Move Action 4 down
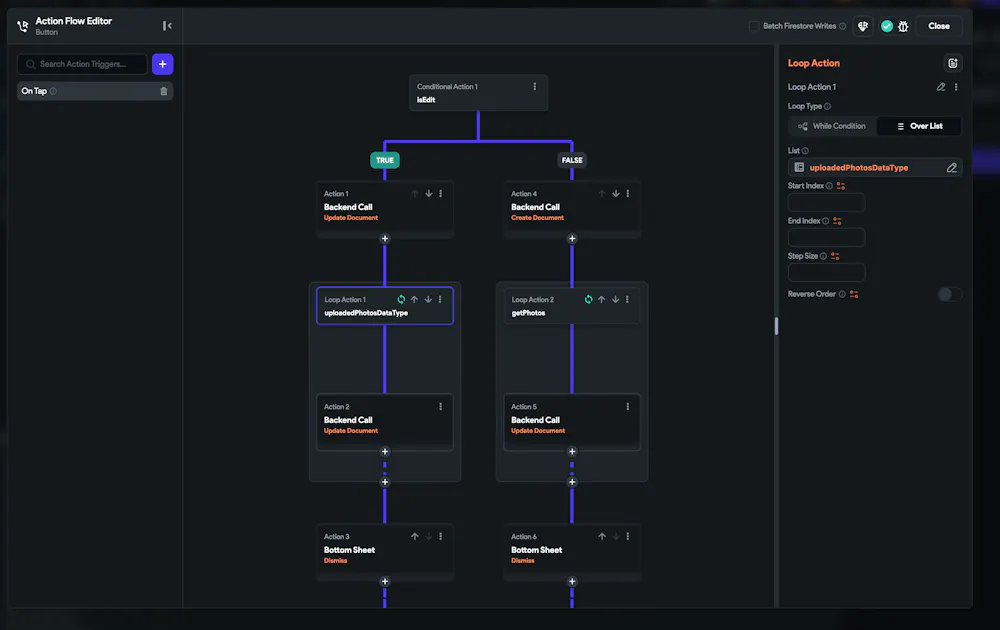 tap(616, 194)
